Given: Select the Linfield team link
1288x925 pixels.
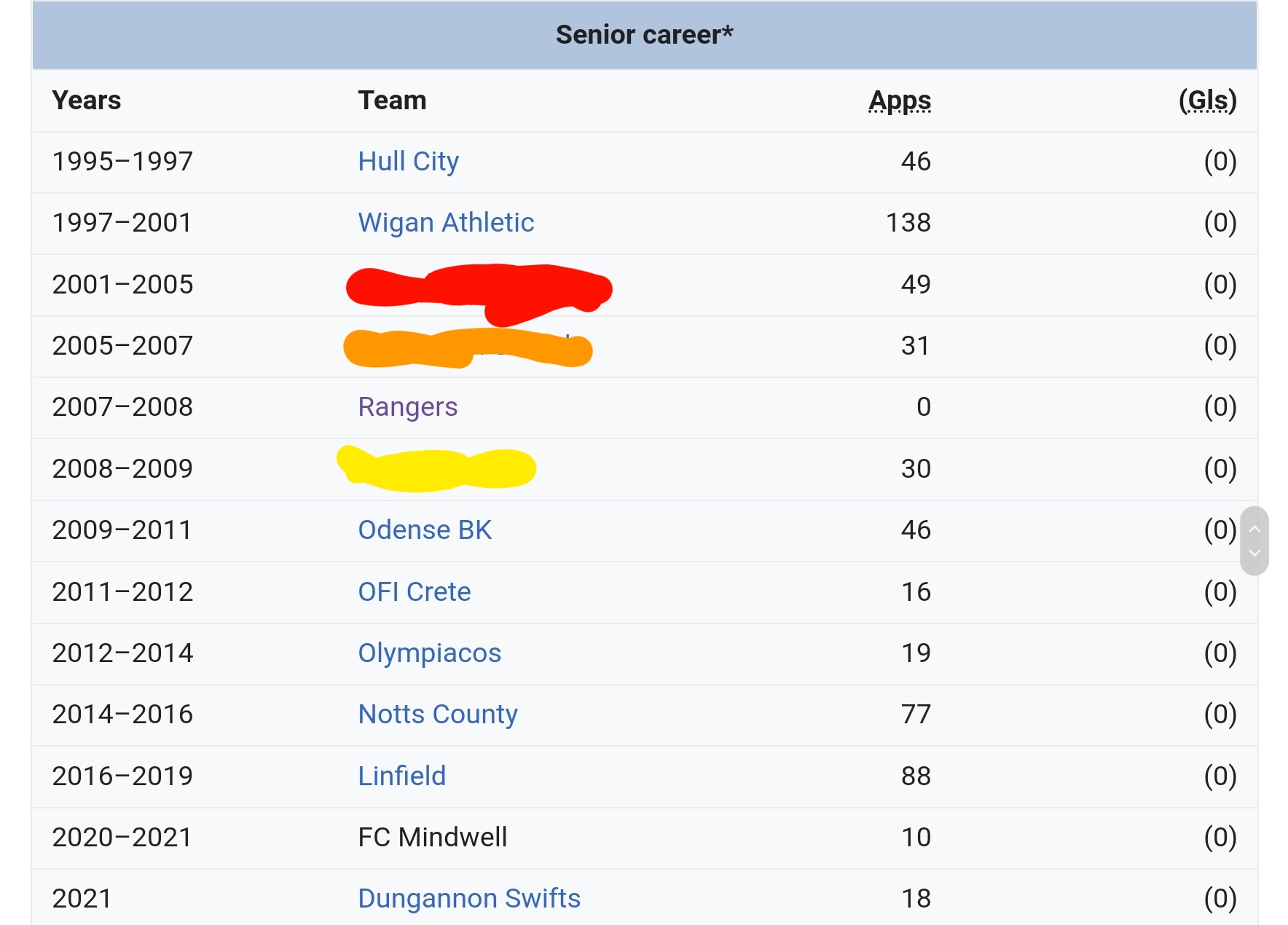Looking at the screenshot, I should pos(401,776).
